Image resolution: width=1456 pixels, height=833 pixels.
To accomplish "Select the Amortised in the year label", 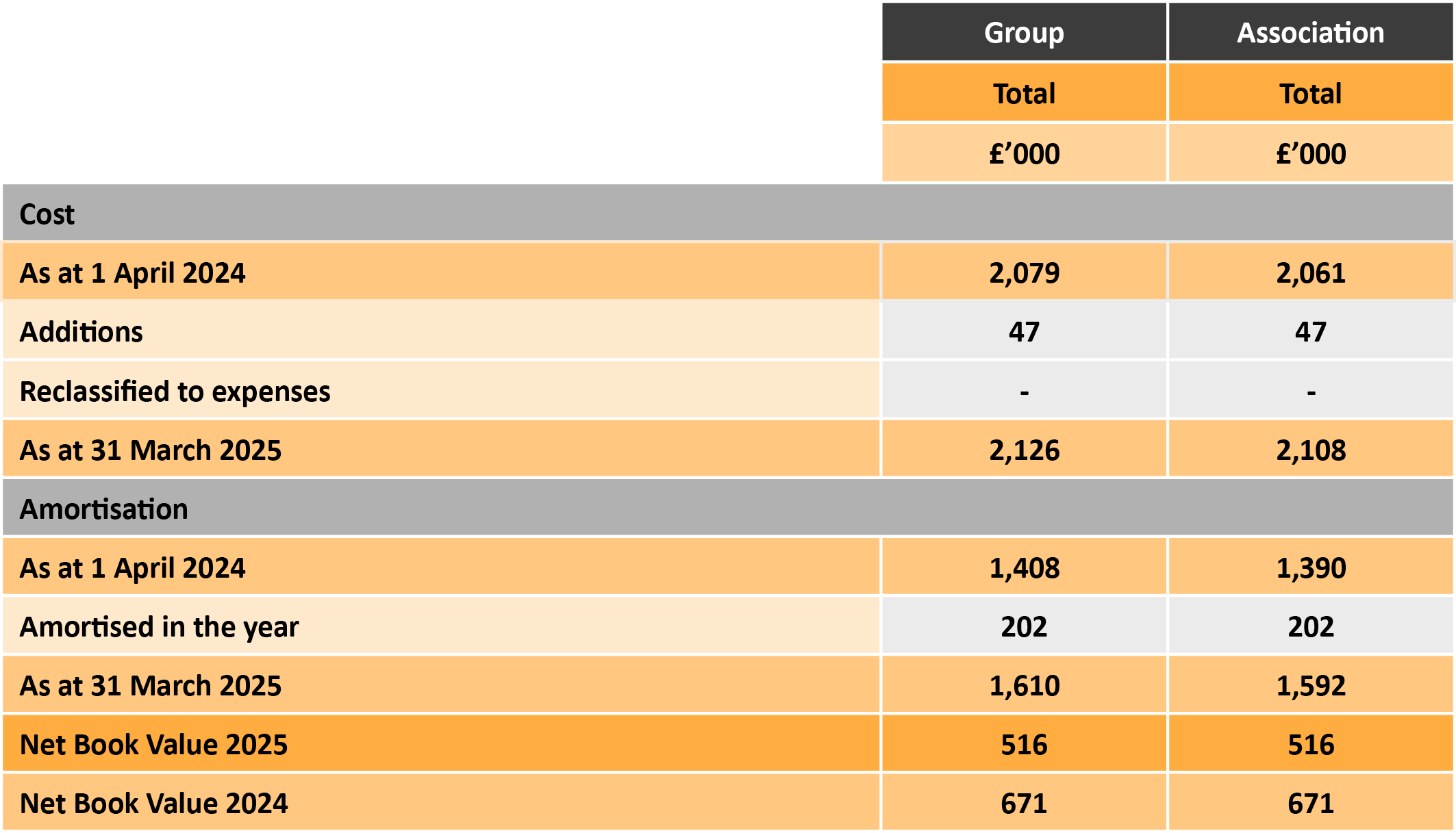I will tap(159, 627).
